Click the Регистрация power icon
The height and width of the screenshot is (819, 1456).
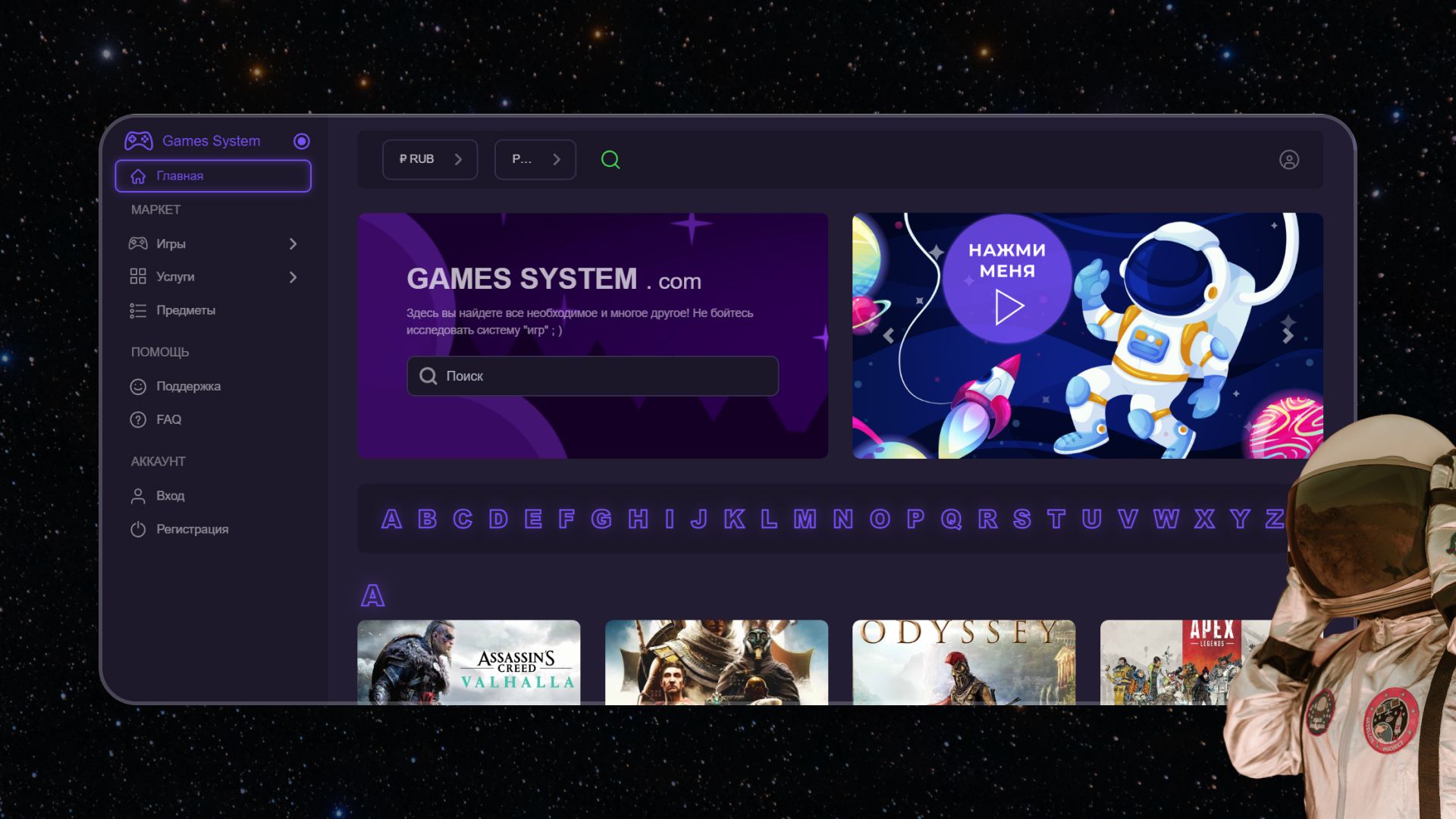coord(138,529)
